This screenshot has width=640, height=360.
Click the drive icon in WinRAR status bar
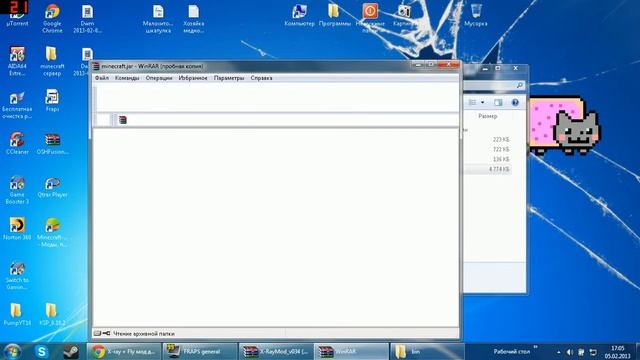(97, 333)
